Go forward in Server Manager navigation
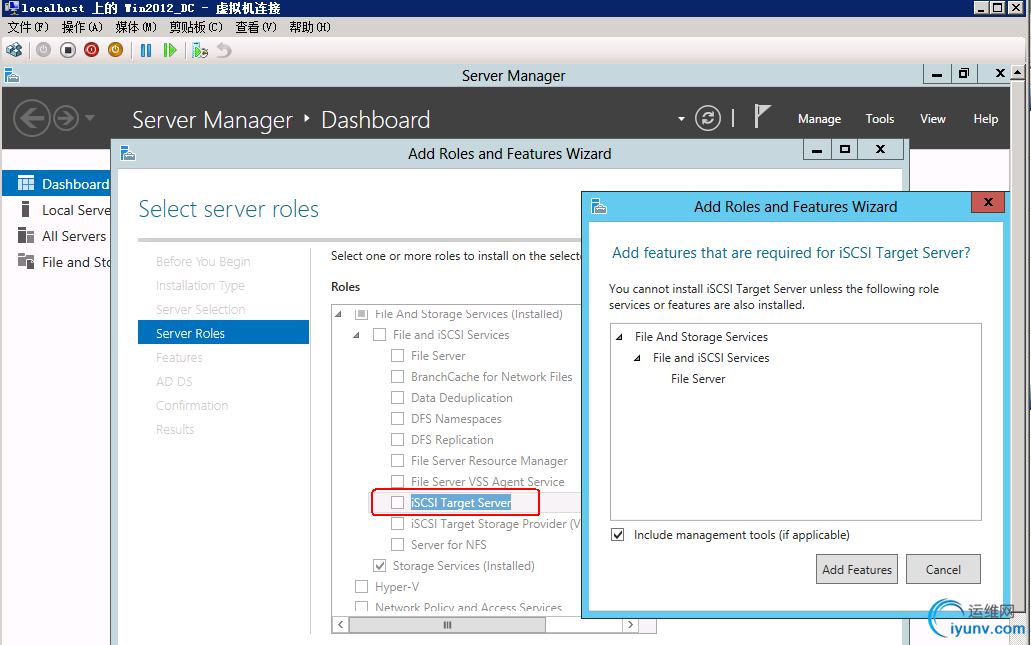 coord(66,118)
